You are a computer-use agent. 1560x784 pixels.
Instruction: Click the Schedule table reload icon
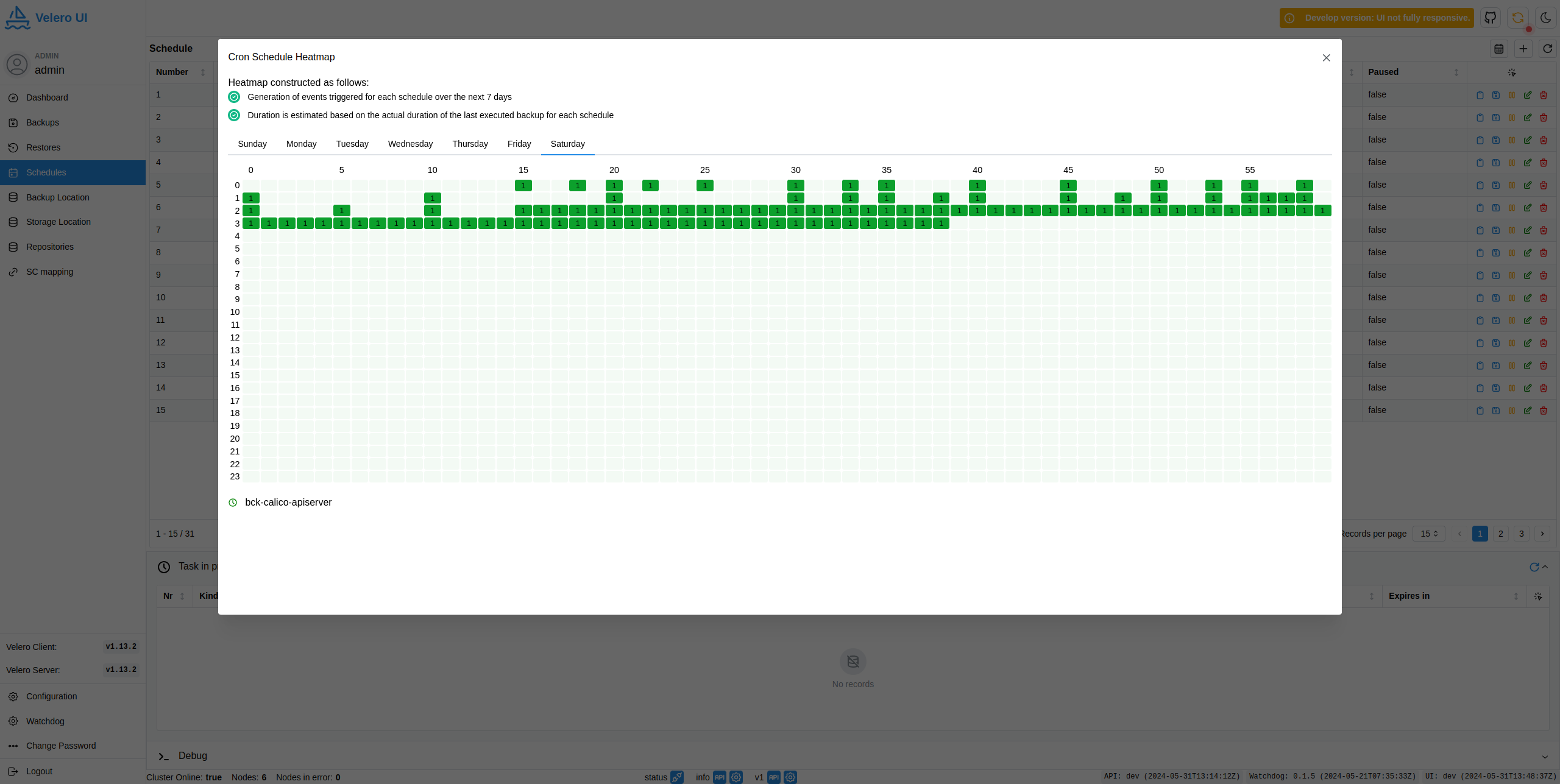click(1548, 49)
